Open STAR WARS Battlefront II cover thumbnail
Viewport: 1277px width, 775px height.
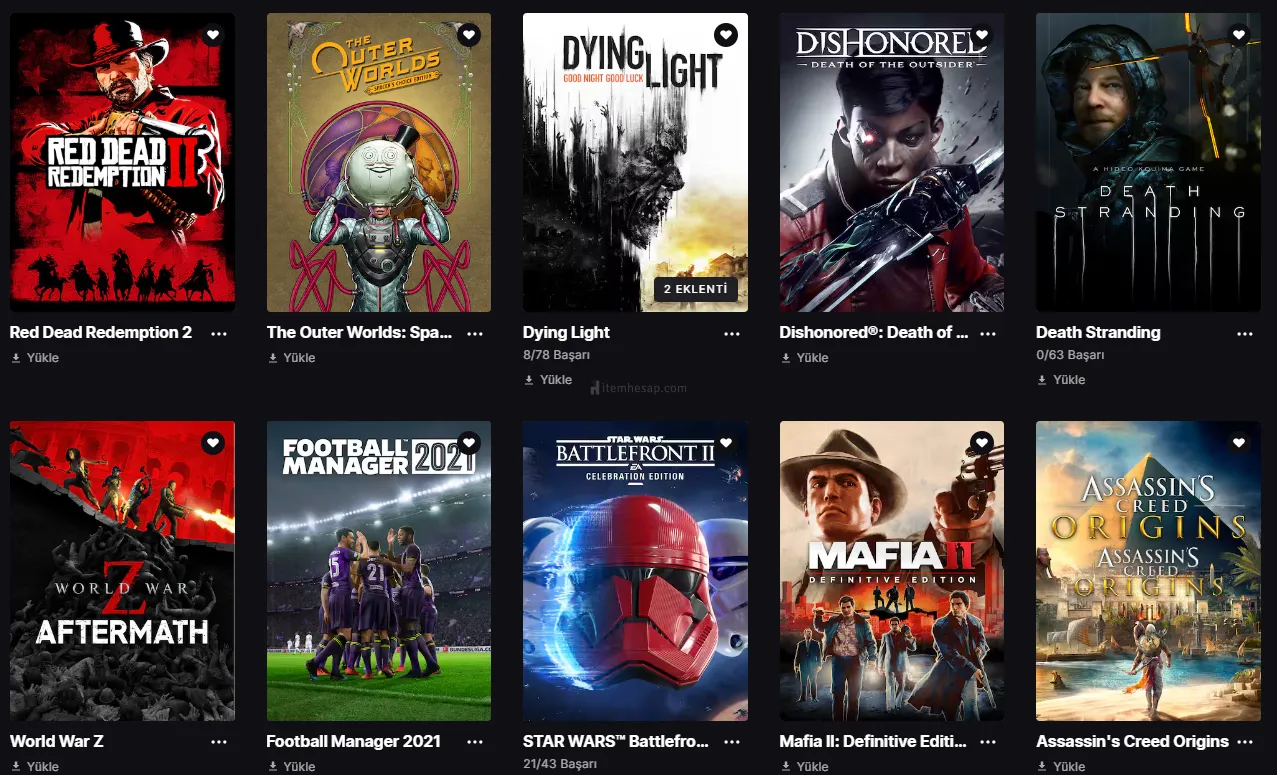(635, 571)
